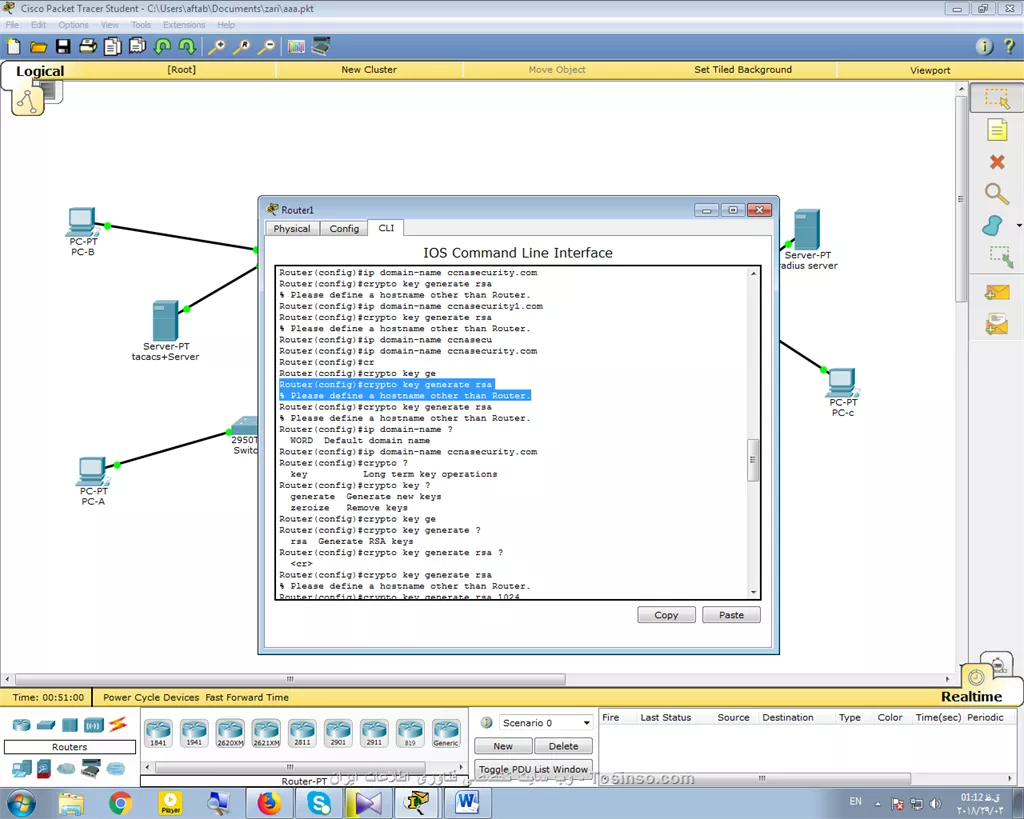Screen dimensions: 1024x819
Task: Select the Draw Polygon shape tool
Action: click(x=993, y=225)
